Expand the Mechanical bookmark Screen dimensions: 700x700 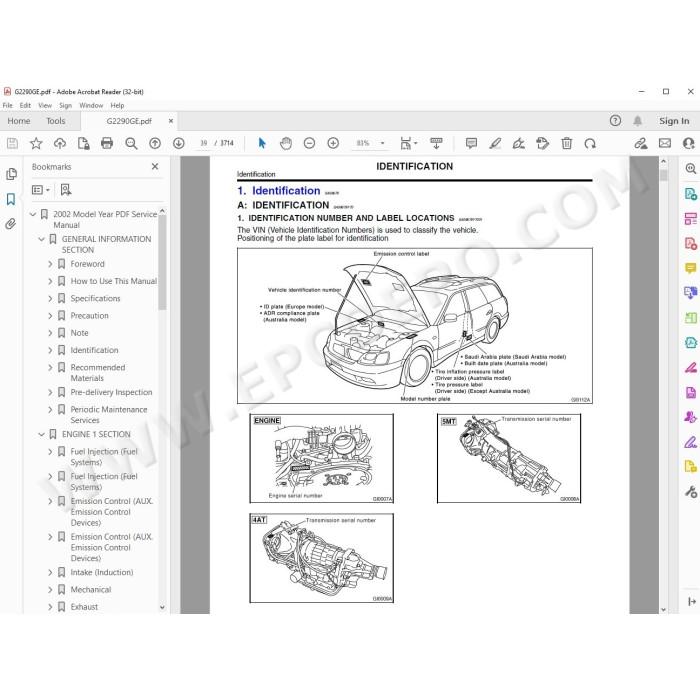[50, 590]
